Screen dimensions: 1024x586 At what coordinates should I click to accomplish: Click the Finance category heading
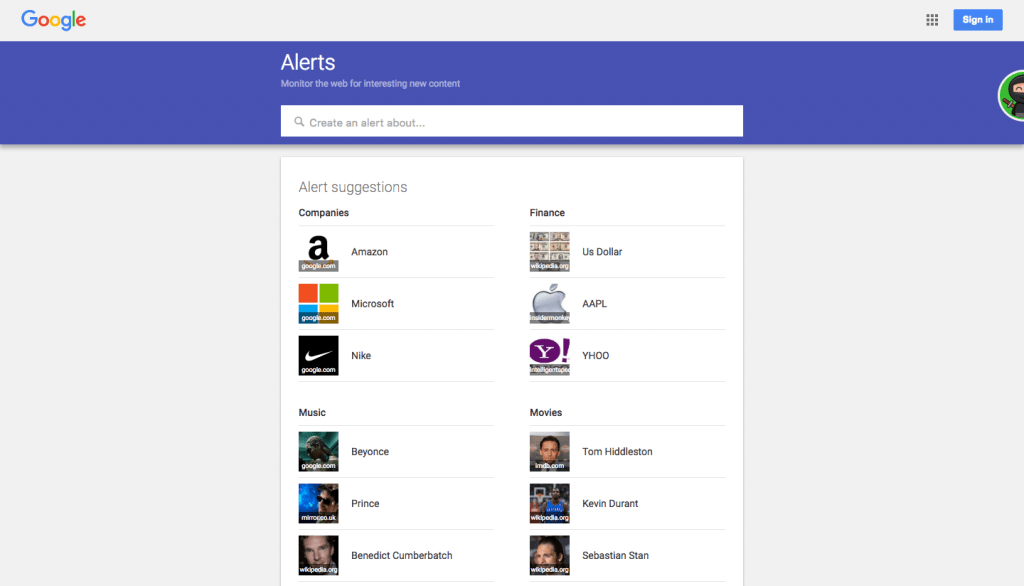pos(547,213)
